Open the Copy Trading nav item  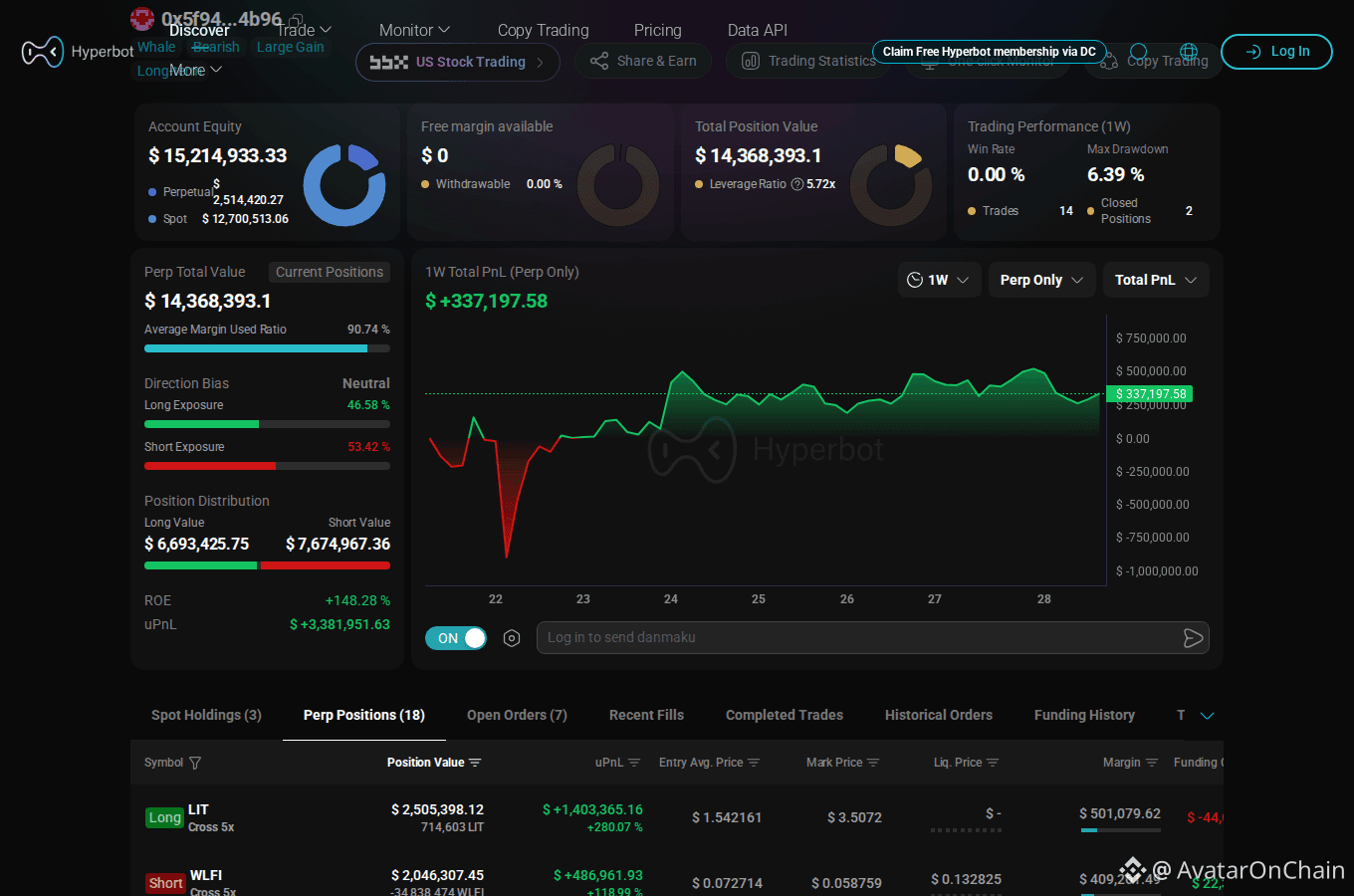coord(544,30)
